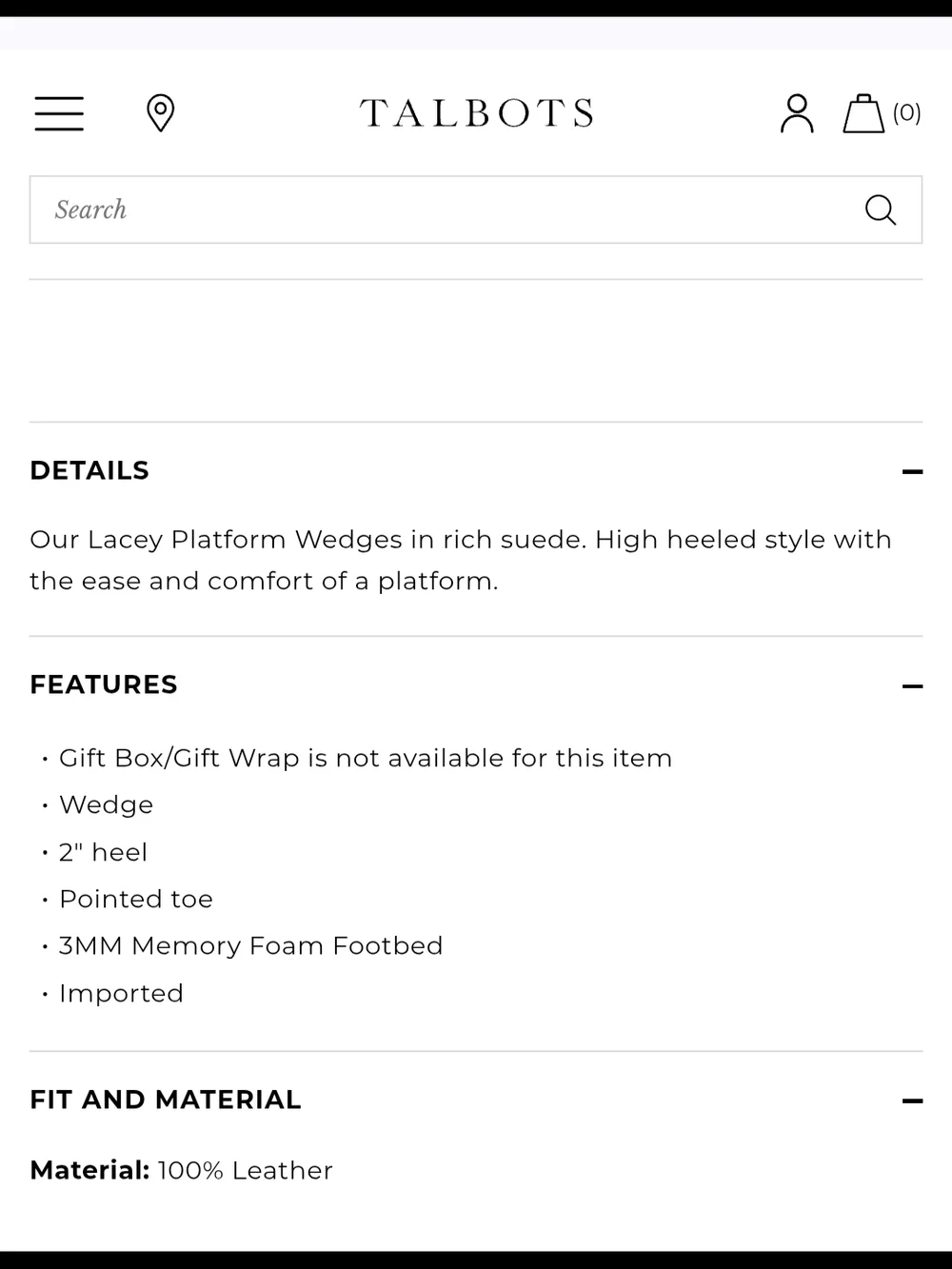Click the 2" heel feature line
952x1269 pixels.
coord(104,852)
